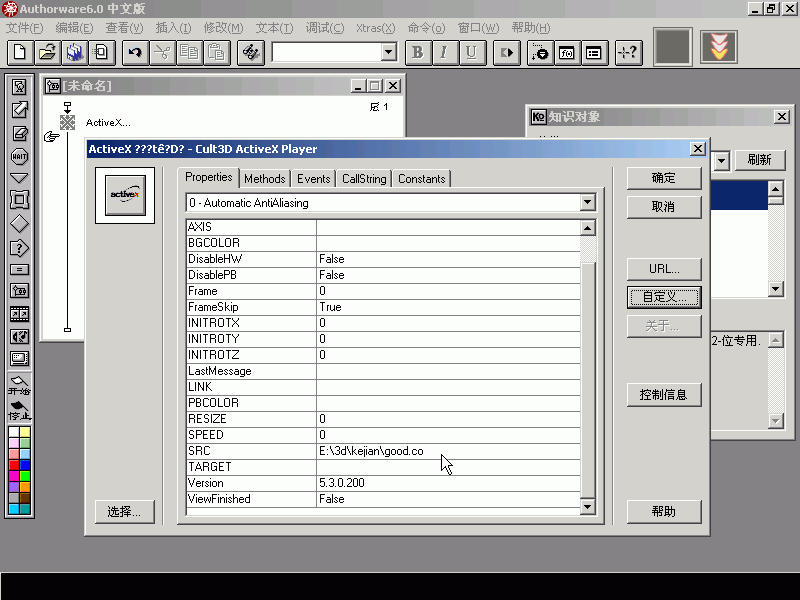The image size is (800, 600).
Task: Click the 控制信息 button
Action: pyautogui.click(x=664, y=395)
